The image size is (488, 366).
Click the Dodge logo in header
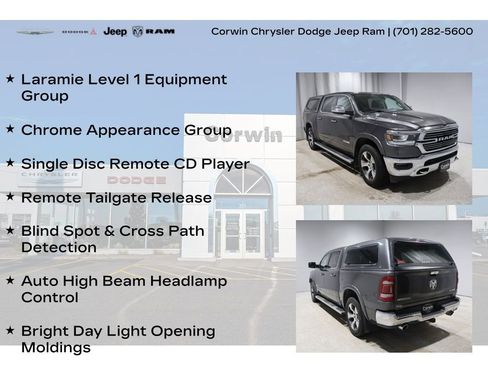[79, 32]
